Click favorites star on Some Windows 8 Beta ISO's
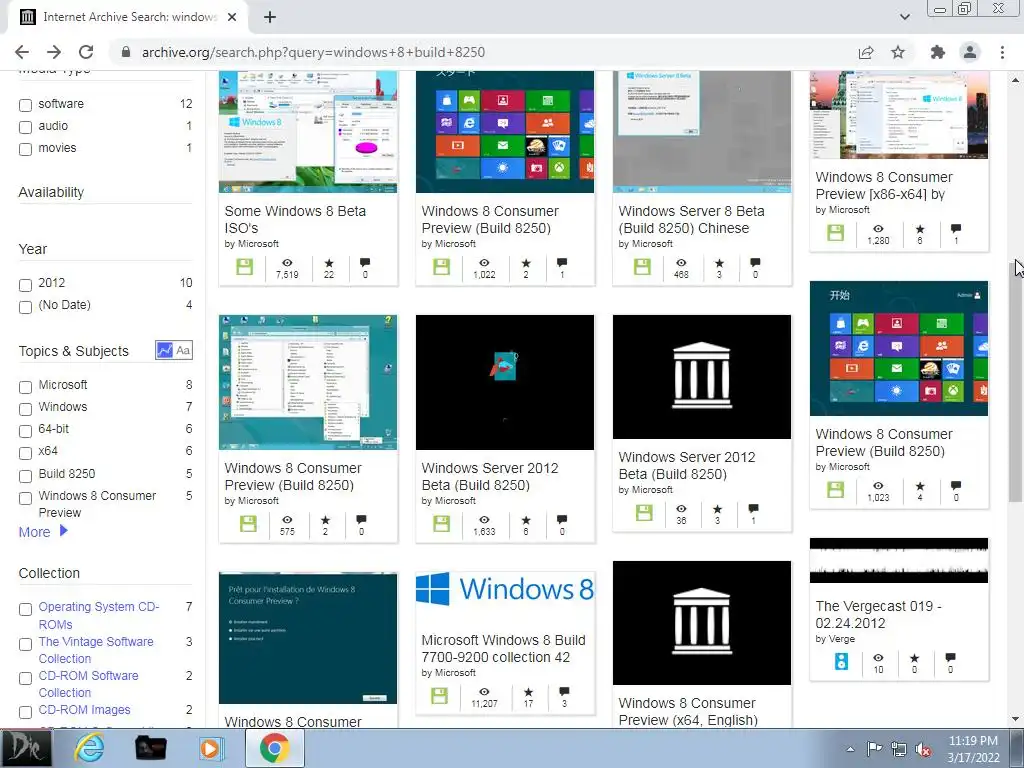The height and width of the screenshot is (768, 1024). (x=328, y=263)
